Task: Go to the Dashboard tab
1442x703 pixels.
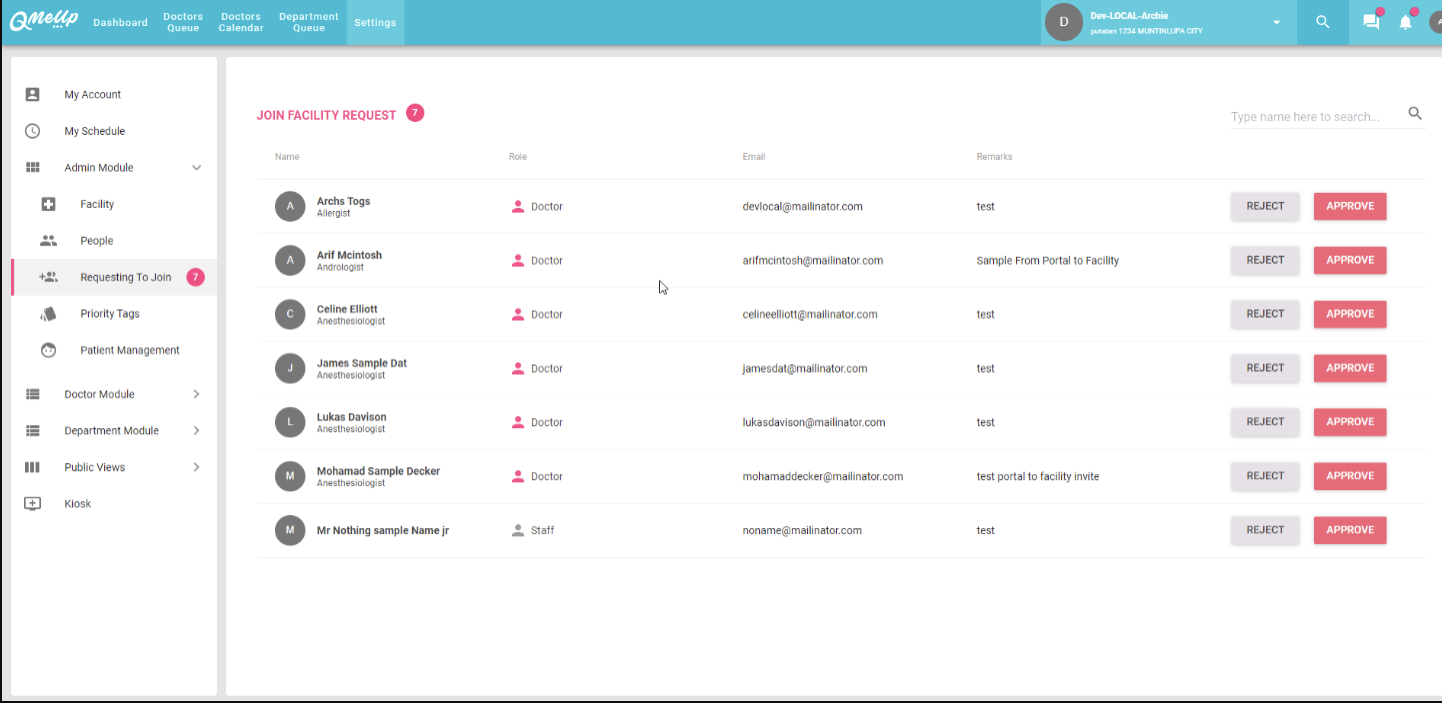Action: click(120, 22)
